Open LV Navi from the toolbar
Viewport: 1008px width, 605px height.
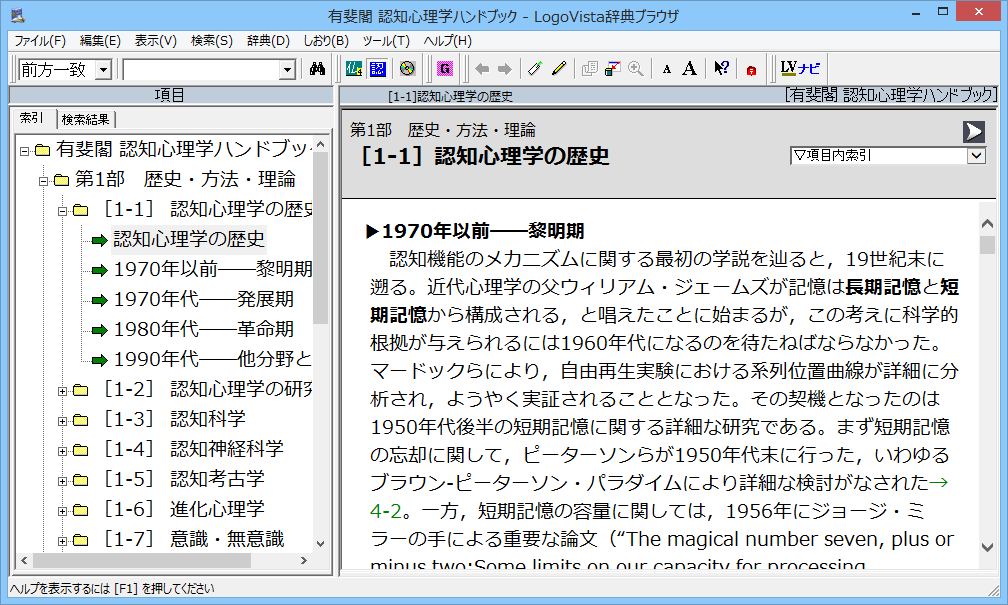(800, 69)
